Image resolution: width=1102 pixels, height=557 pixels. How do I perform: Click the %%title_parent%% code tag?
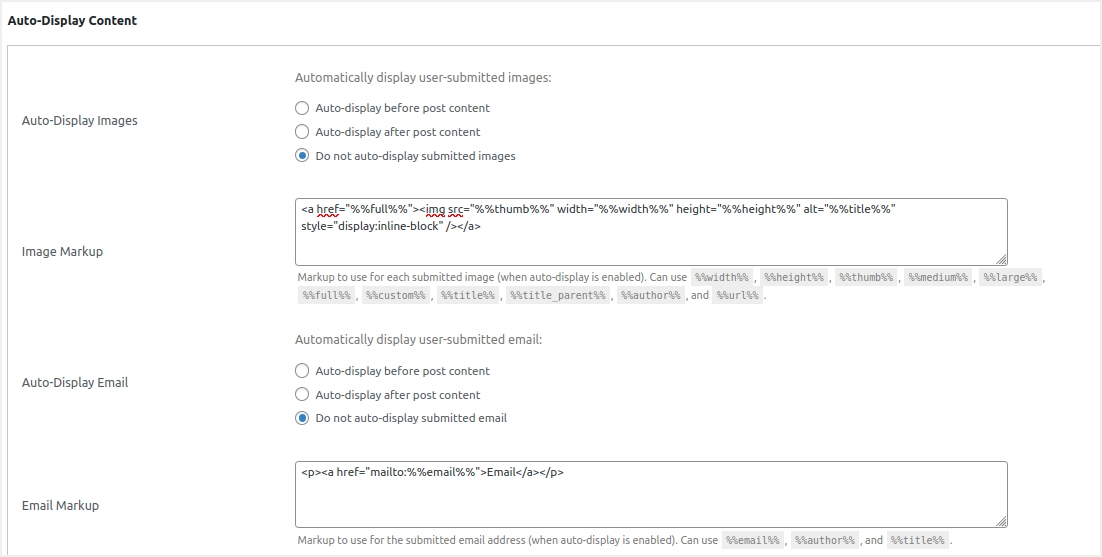558,295
